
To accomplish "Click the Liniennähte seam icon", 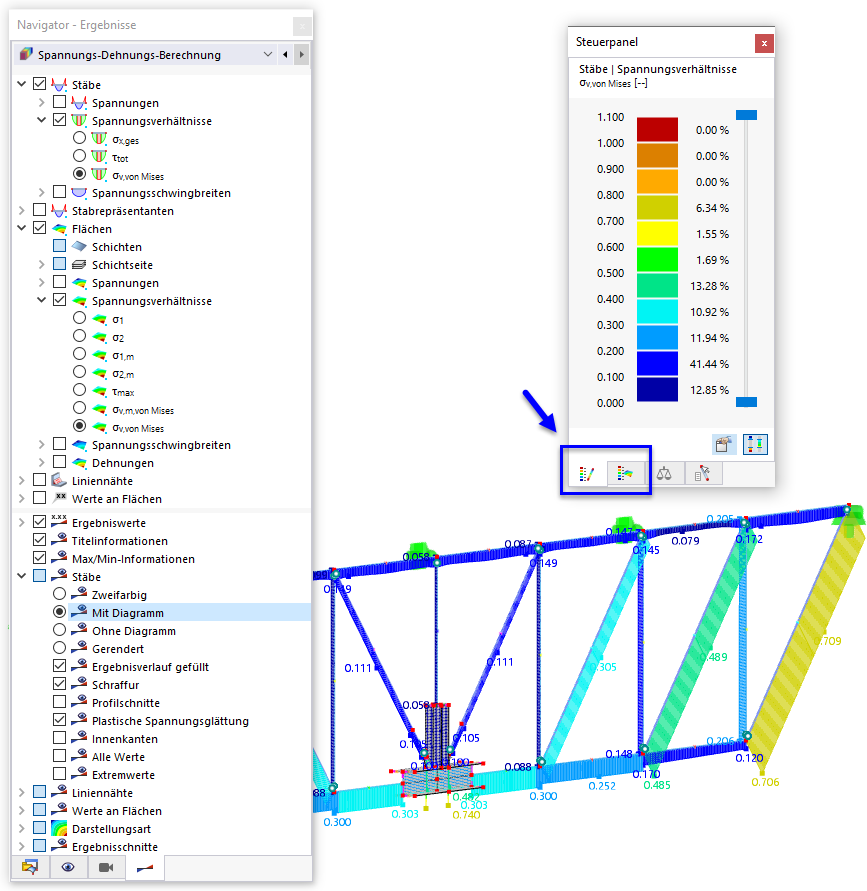I will 59,480.
